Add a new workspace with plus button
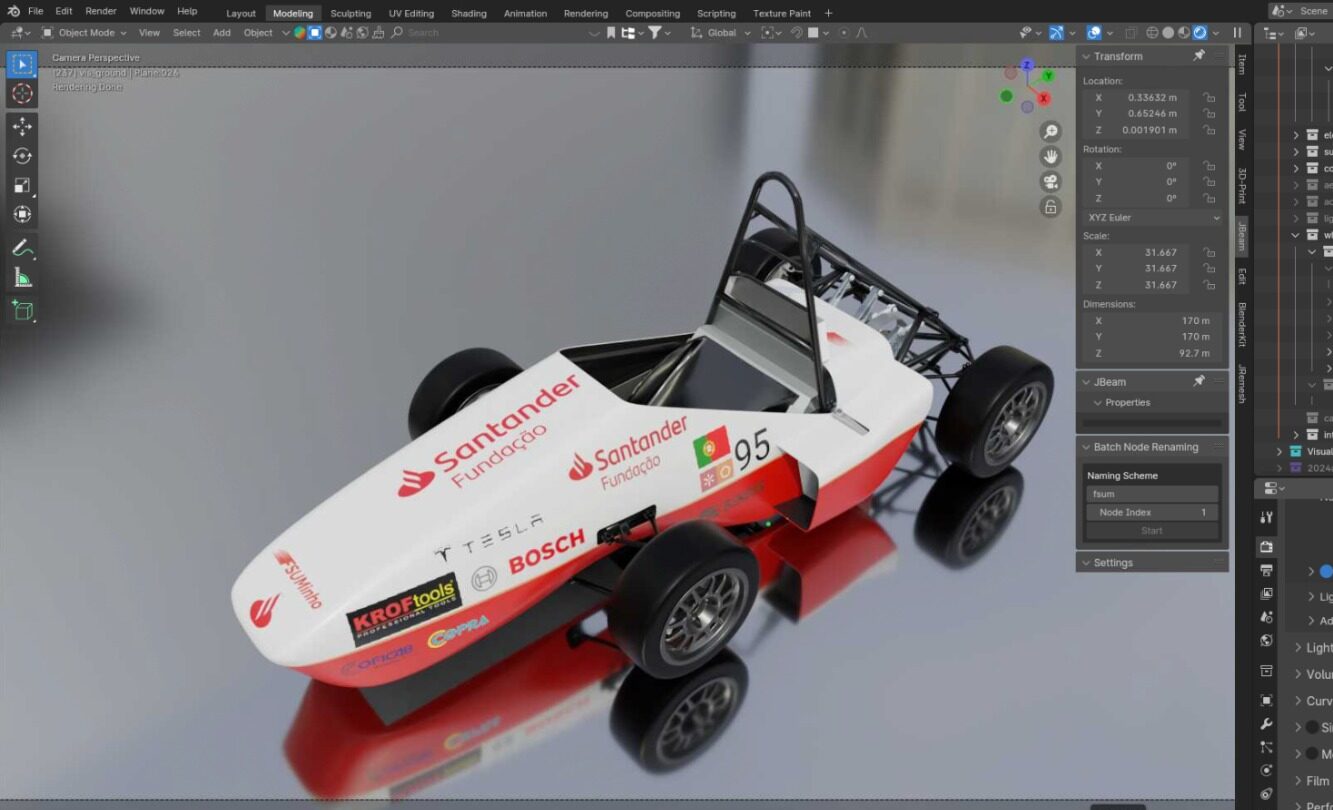Screen dimensions: 1333x810 [x=828, y=13]
